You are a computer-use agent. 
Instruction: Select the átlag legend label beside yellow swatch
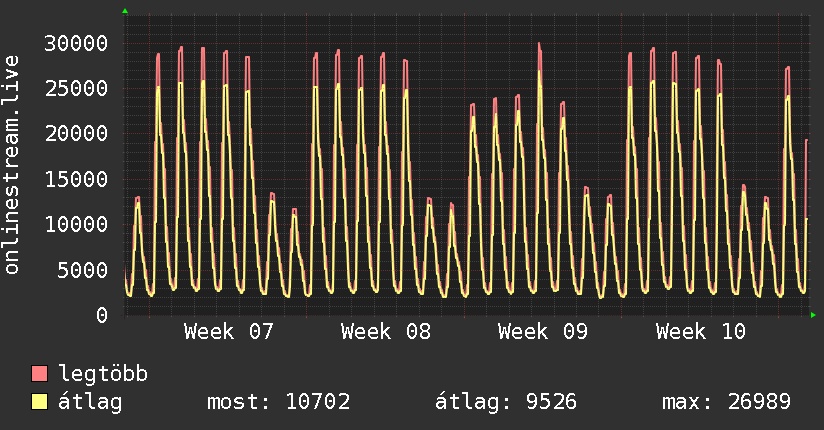point(90,402)
